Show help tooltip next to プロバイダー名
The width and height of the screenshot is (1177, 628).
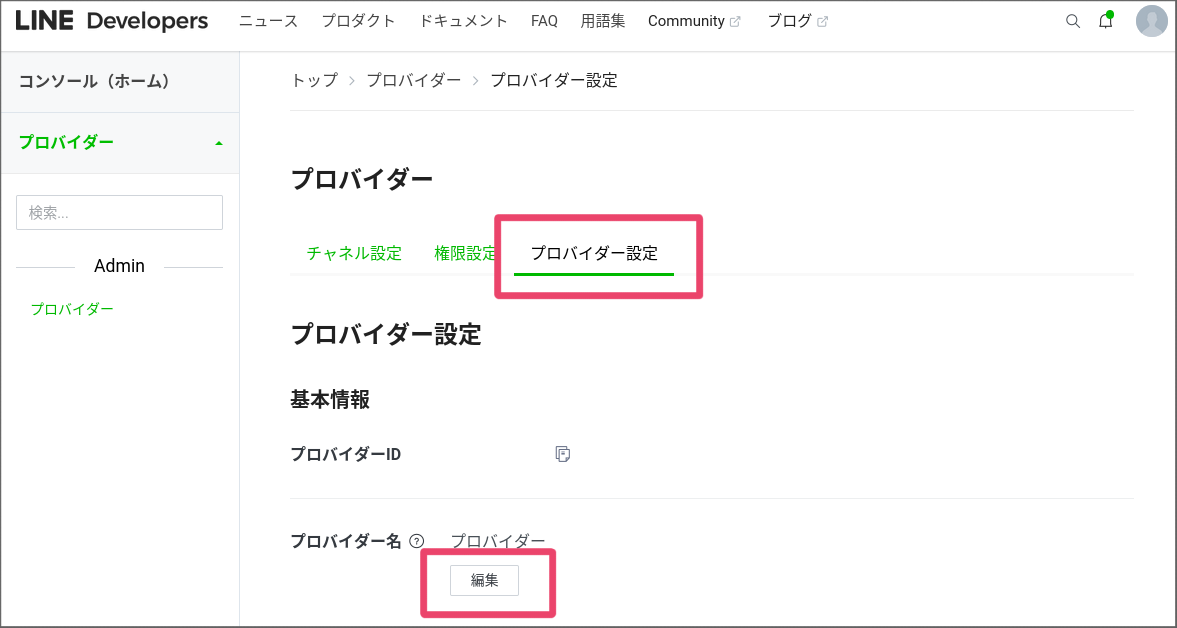pos(416,540)
